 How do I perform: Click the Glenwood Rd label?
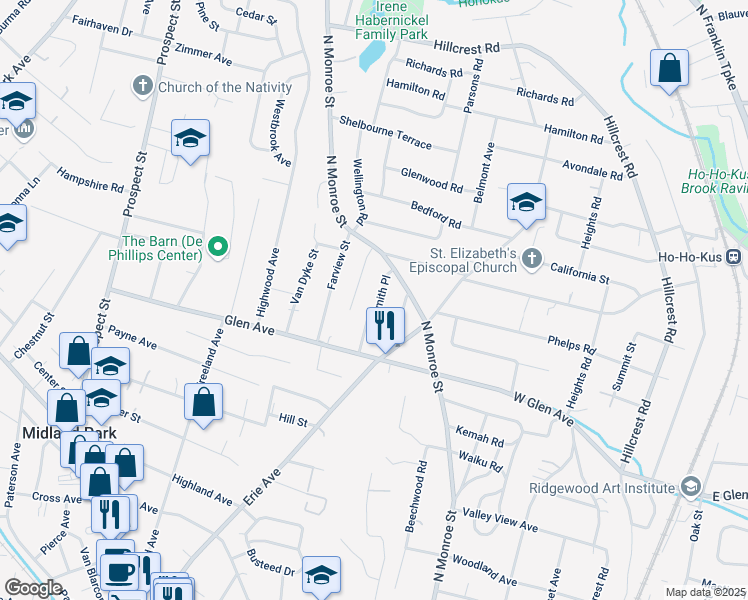coord(432,180)
